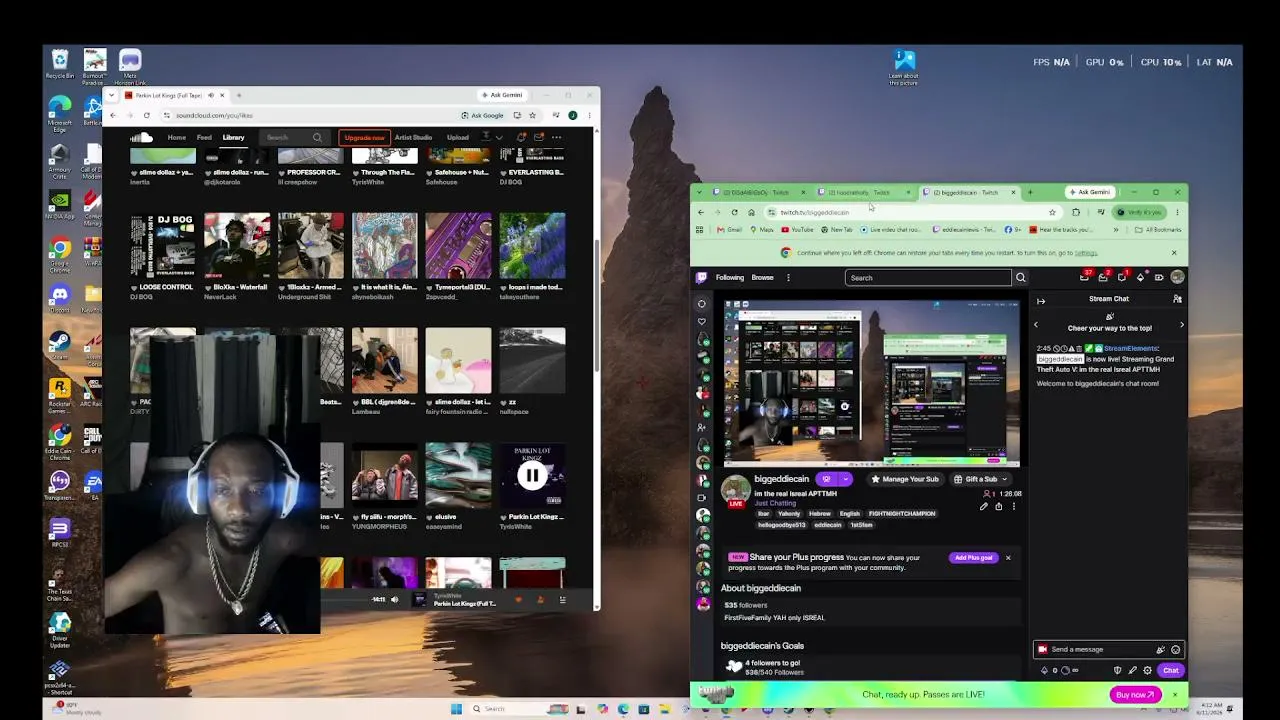Open the Recycle Bin on the desktop
Image resolution: width=1280 pixels, height=720 pixels.
point(60,64)
